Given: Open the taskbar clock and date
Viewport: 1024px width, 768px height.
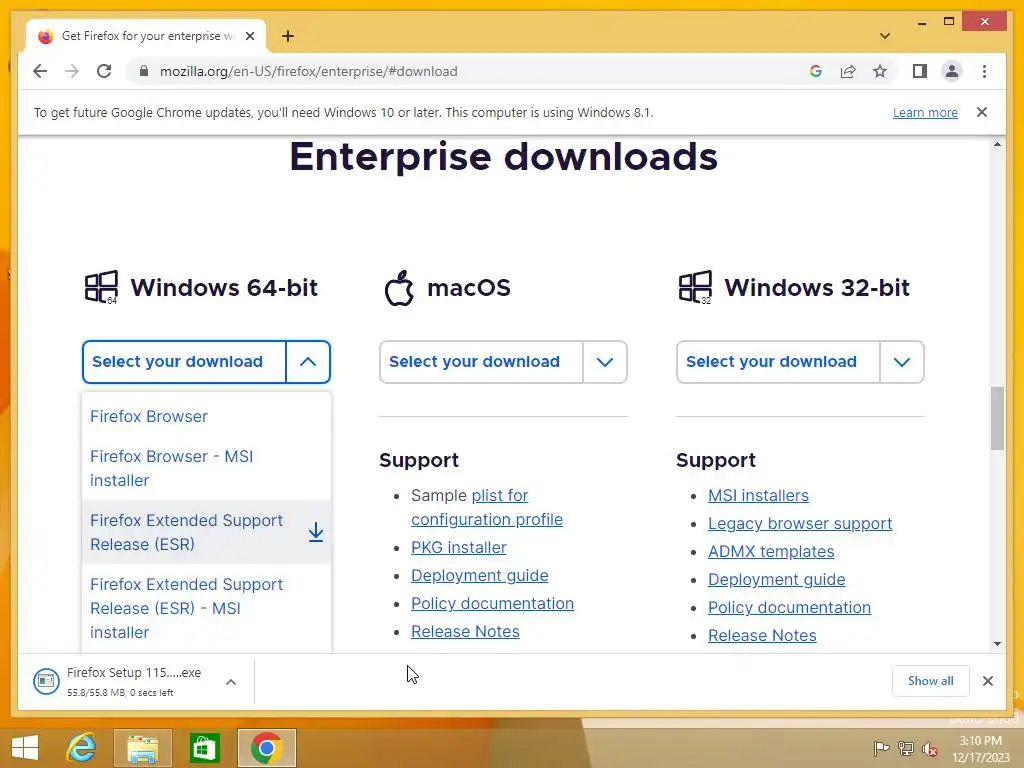Looking at the screenshot, I should point(980,748).
